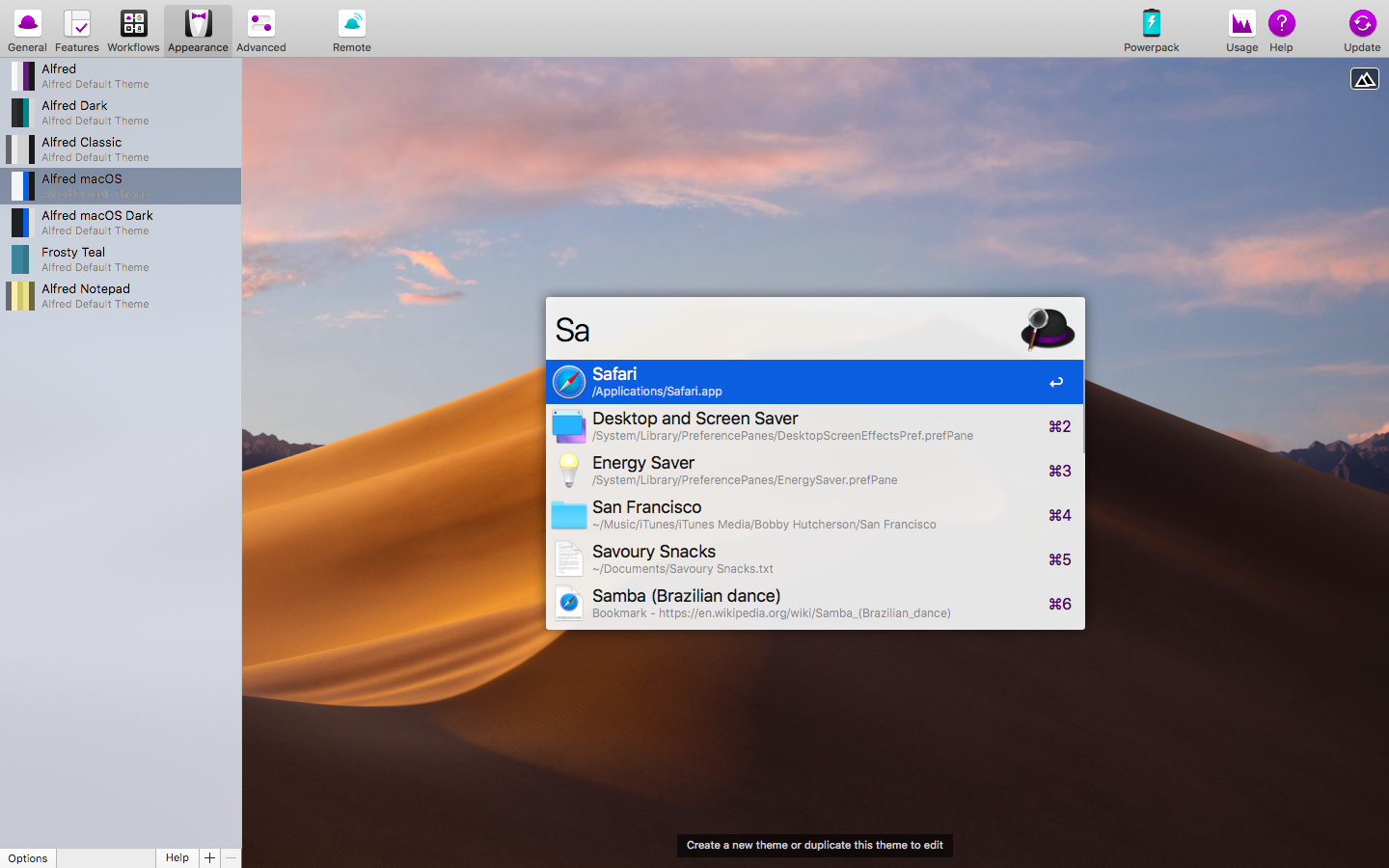The width and height of the screenshot is (1389, 868).
Task: Click the Help button in the bottom bar
Action: click(177, 857)
